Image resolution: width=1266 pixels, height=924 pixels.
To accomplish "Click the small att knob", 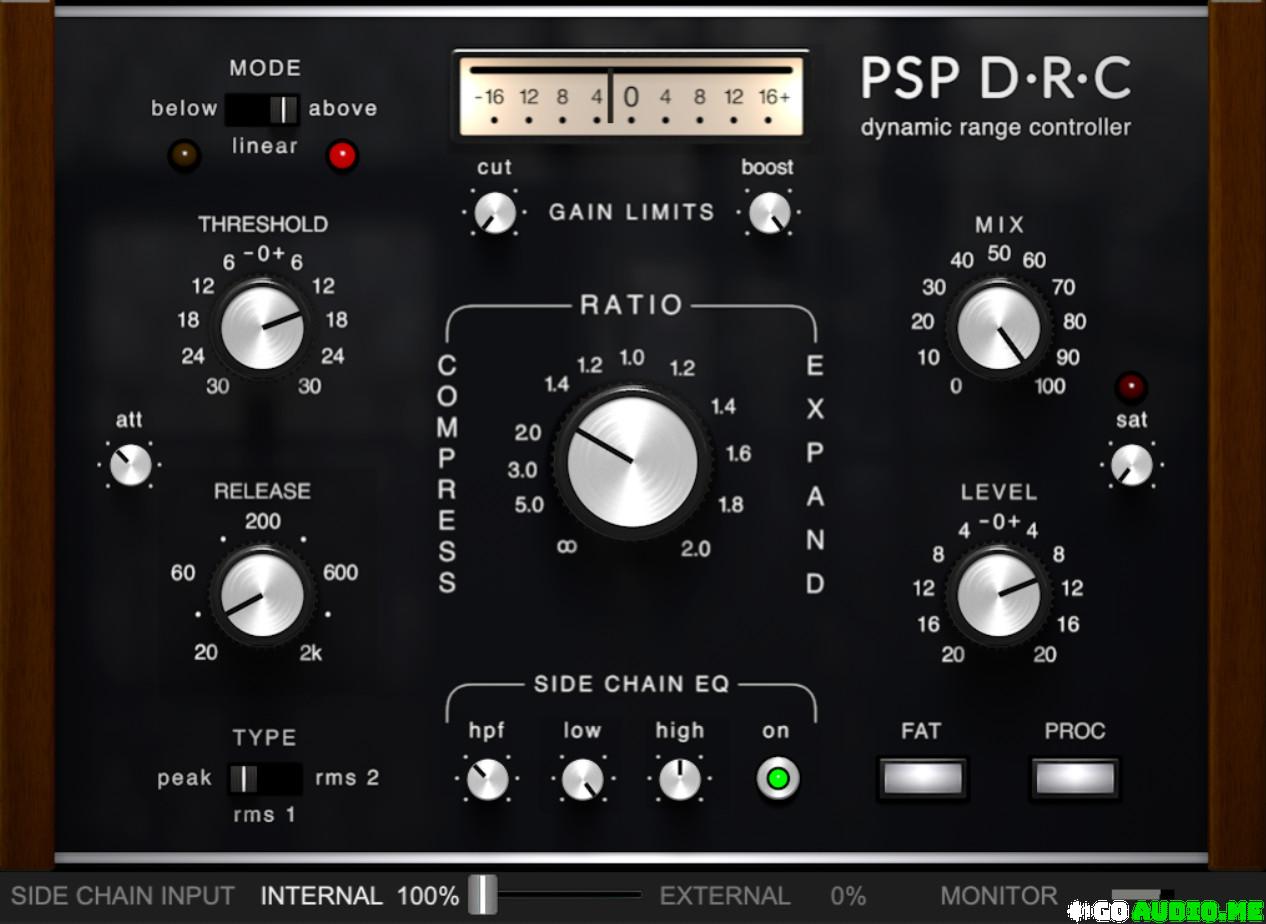I will 131,465.
